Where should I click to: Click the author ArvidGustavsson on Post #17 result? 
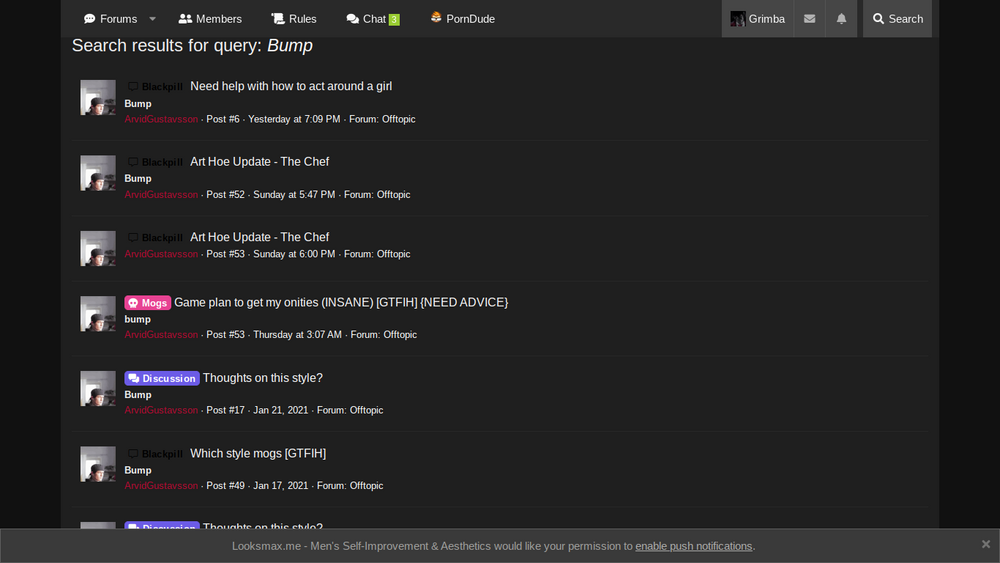click(x=161, y=410)
